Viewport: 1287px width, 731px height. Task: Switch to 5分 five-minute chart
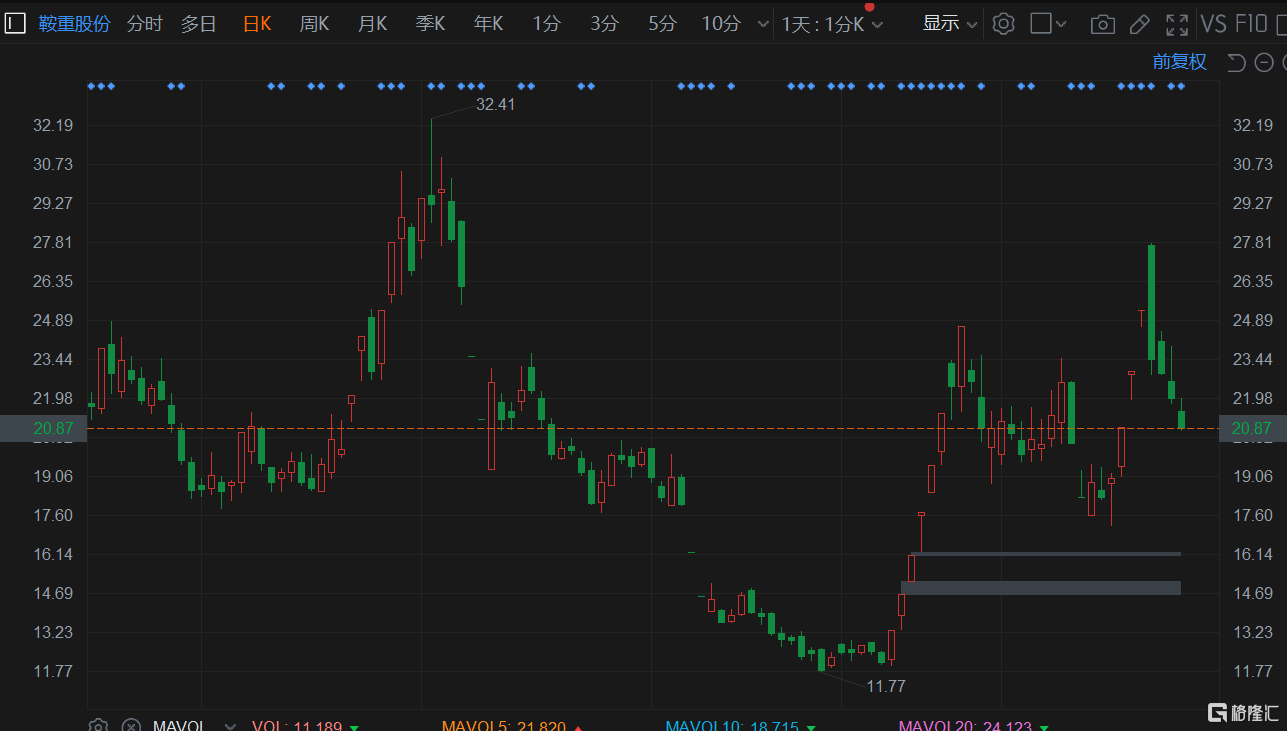pos(662,24)
